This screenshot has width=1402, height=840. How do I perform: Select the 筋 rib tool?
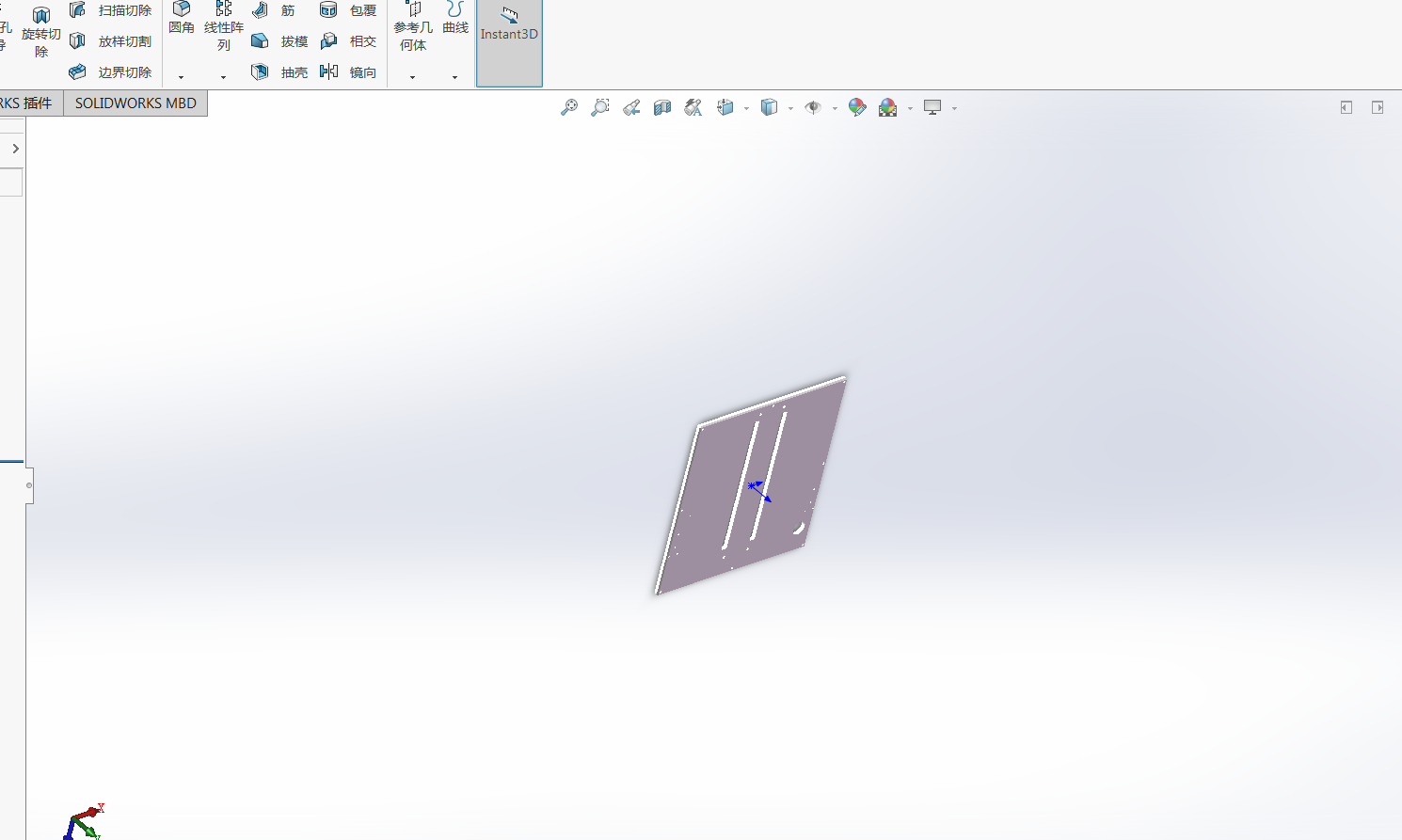[x=274, y=10]
